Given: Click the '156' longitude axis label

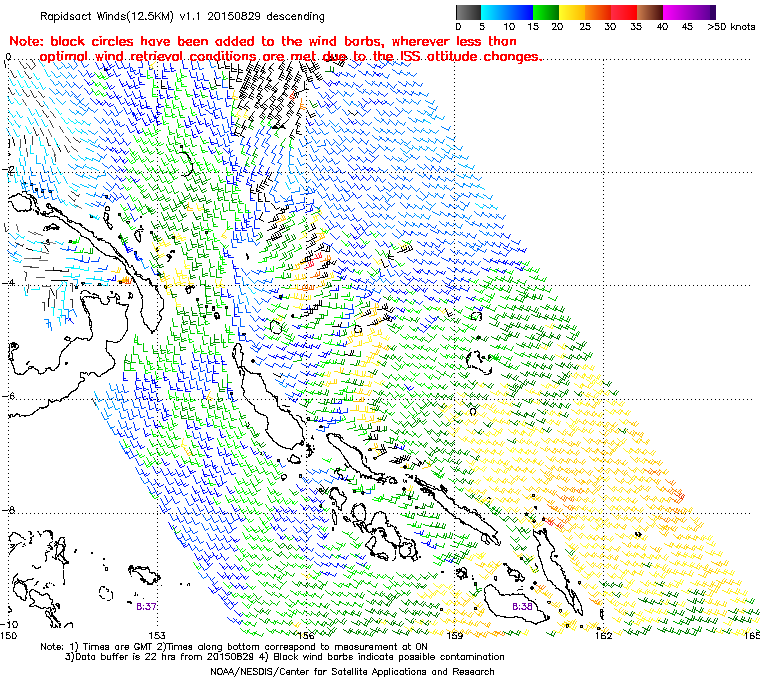Looking at the screenshot, I should pyautogui.click(x=306, y=635).
